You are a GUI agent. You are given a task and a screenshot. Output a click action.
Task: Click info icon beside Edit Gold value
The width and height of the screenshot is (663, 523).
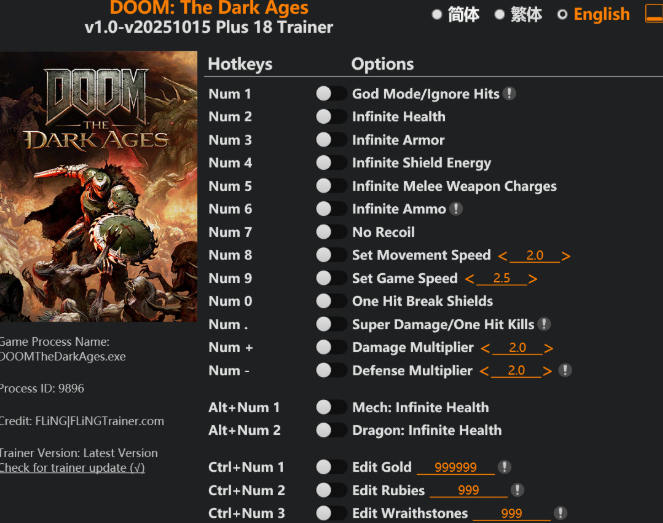[504, 467]
